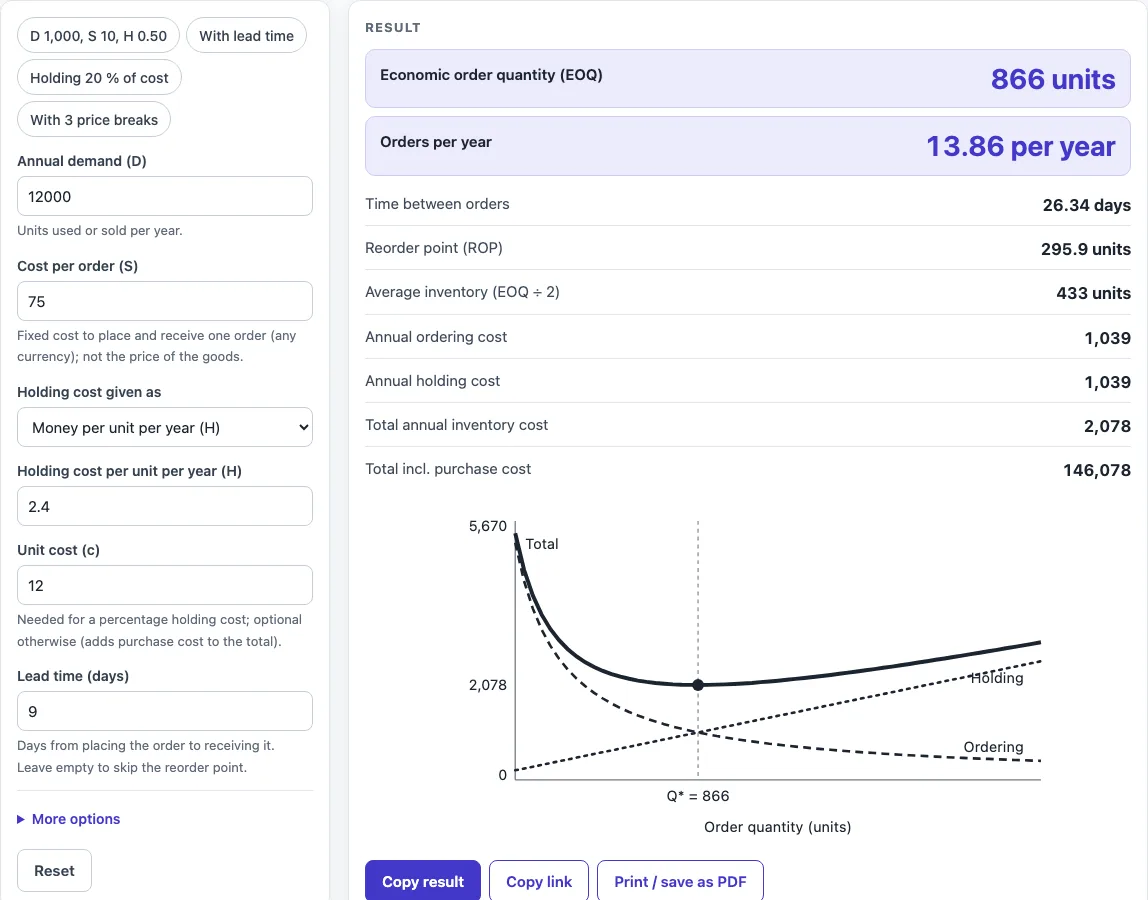This screenshot has width=1148, height=900.
Task: Select the '295.9 units' reorder point value
Action: 1086,249
